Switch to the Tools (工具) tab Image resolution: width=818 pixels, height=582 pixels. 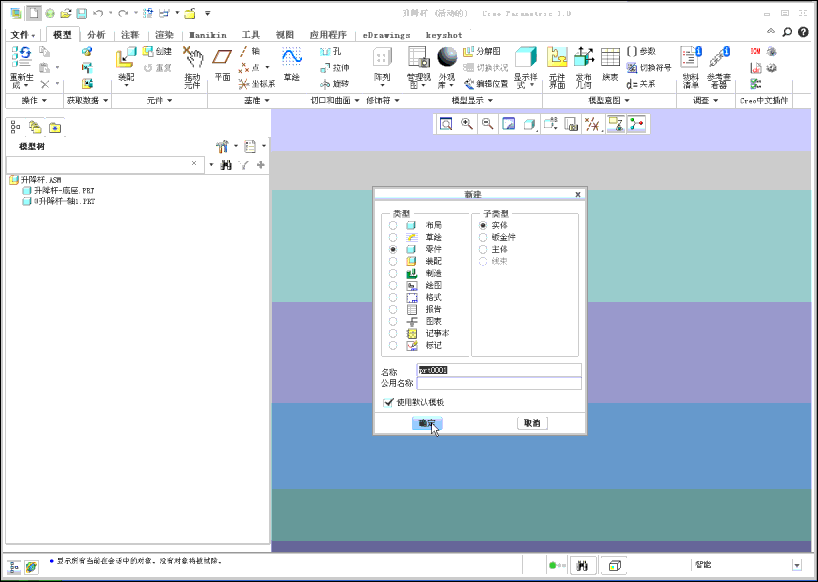(250, 35)
